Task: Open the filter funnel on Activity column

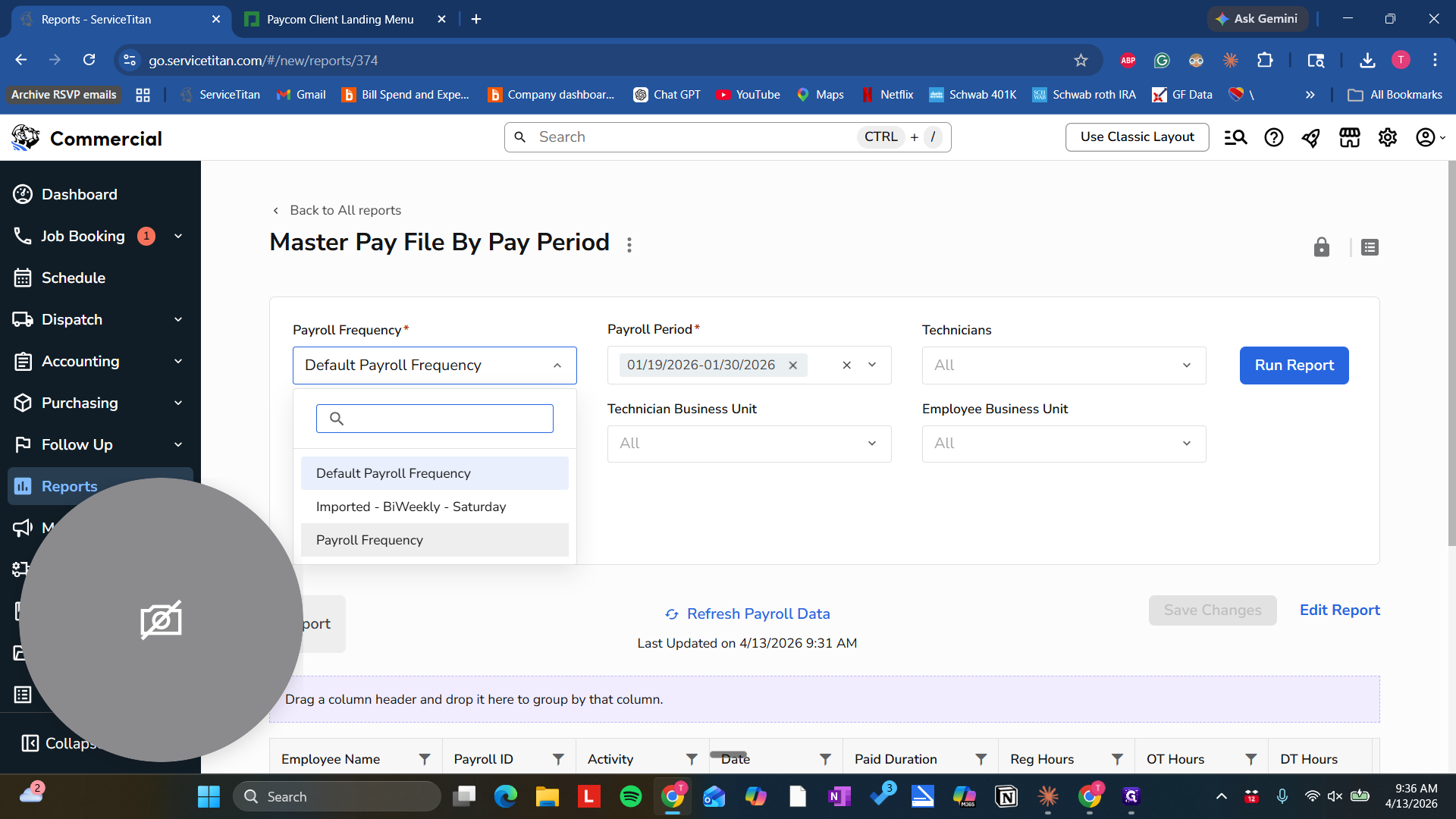Action: 692,758
